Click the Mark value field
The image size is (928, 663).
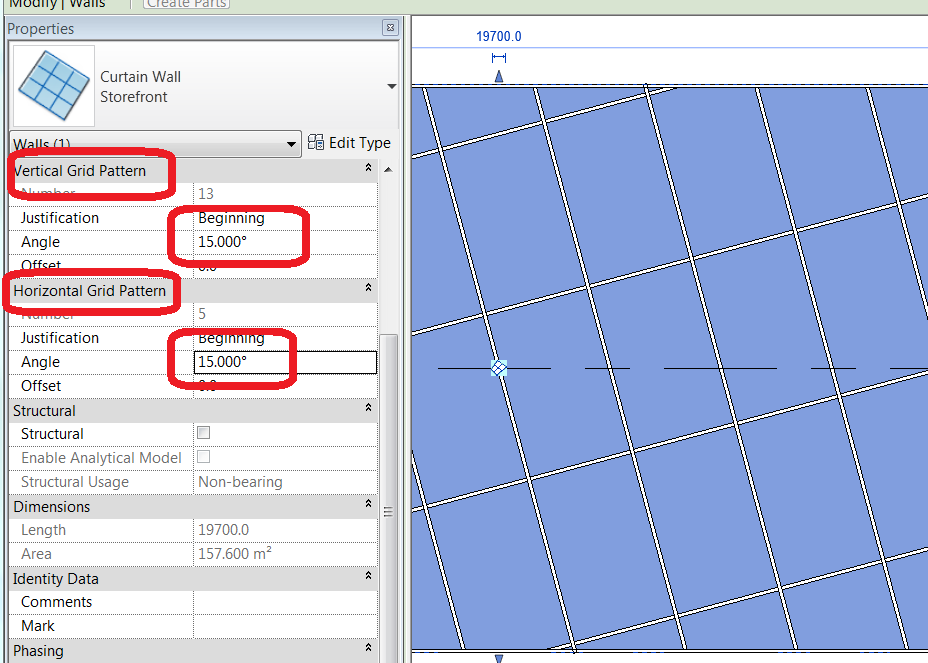coord(285,626)
